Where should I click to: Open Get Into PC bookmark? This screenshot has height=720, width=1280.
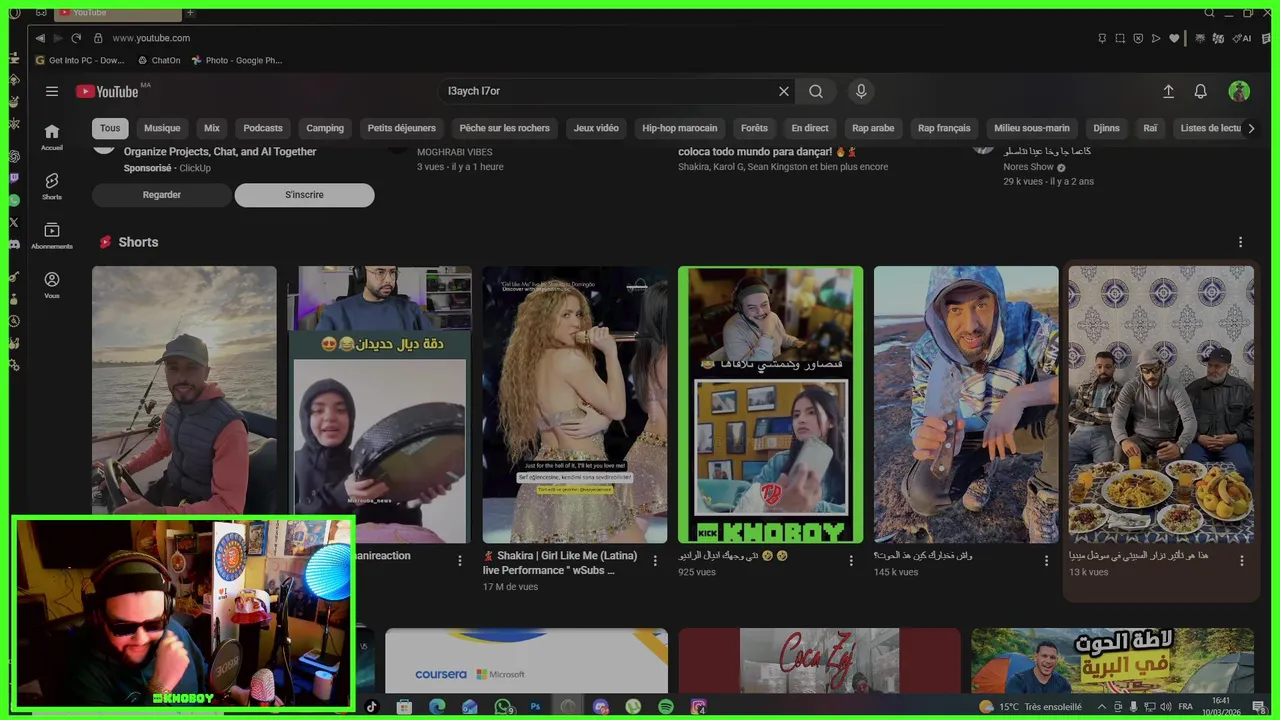[80, 60]
